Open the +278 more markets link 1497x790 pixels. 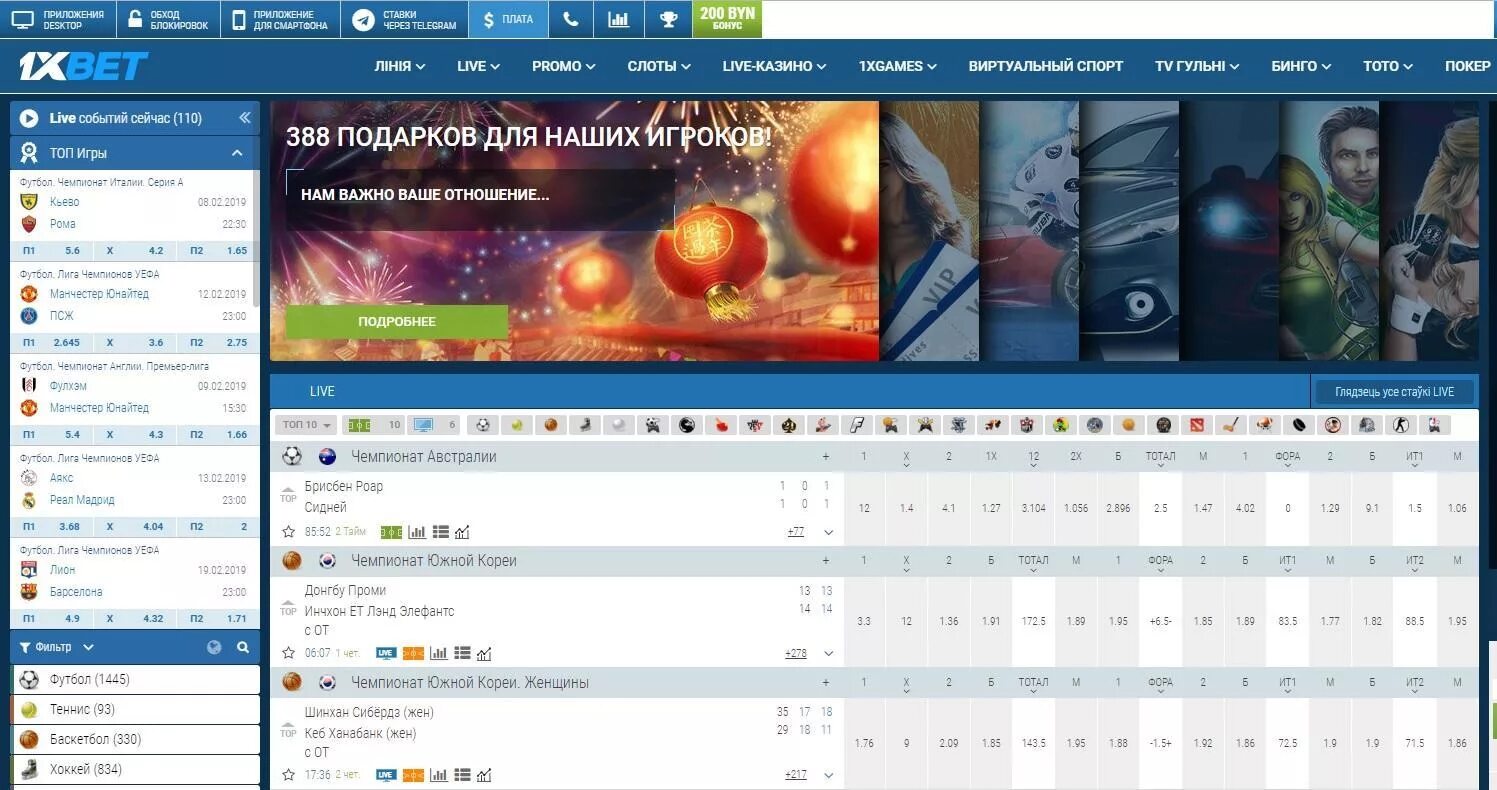tap(796, 654)
